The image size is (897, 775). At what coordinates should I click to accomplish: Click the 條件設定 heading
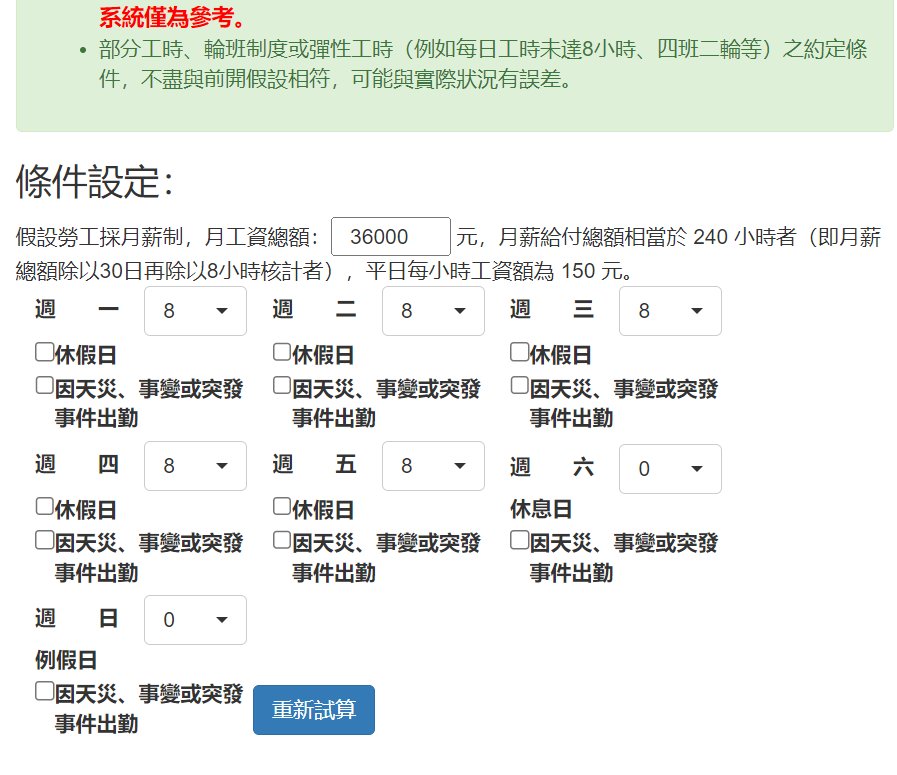coord(94,182)
